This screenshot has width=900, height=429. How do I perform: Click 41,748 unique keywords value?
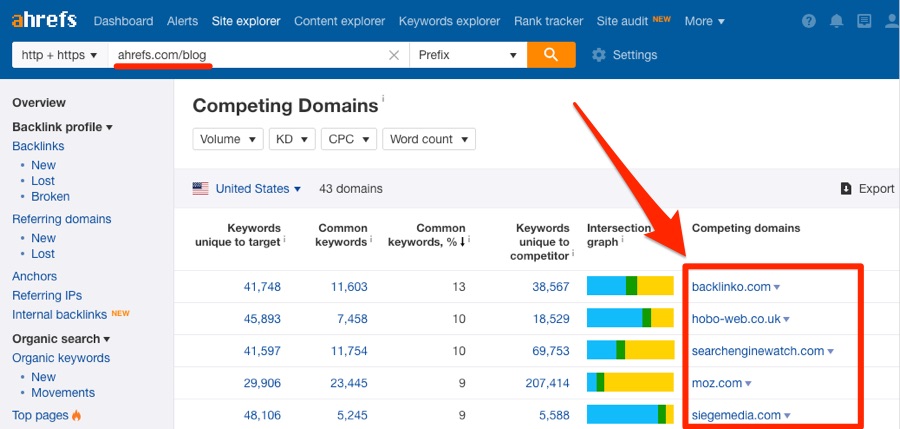click(x=262, y=287)
